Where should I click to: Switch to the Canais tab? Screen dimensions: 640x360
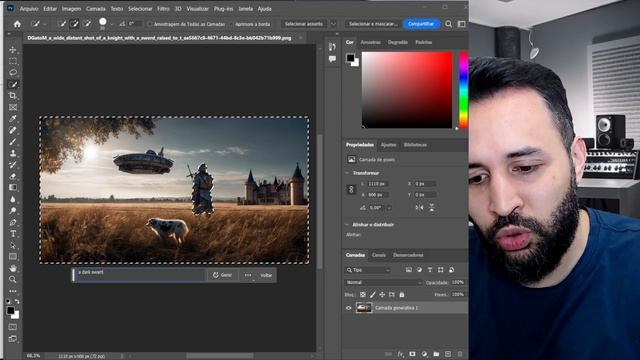[379, 255]
